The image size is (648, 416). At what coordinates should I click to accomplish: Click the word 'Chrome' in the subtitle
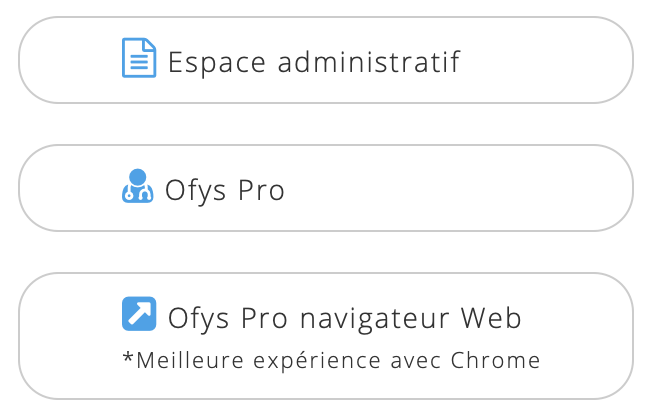coord(496,360)
